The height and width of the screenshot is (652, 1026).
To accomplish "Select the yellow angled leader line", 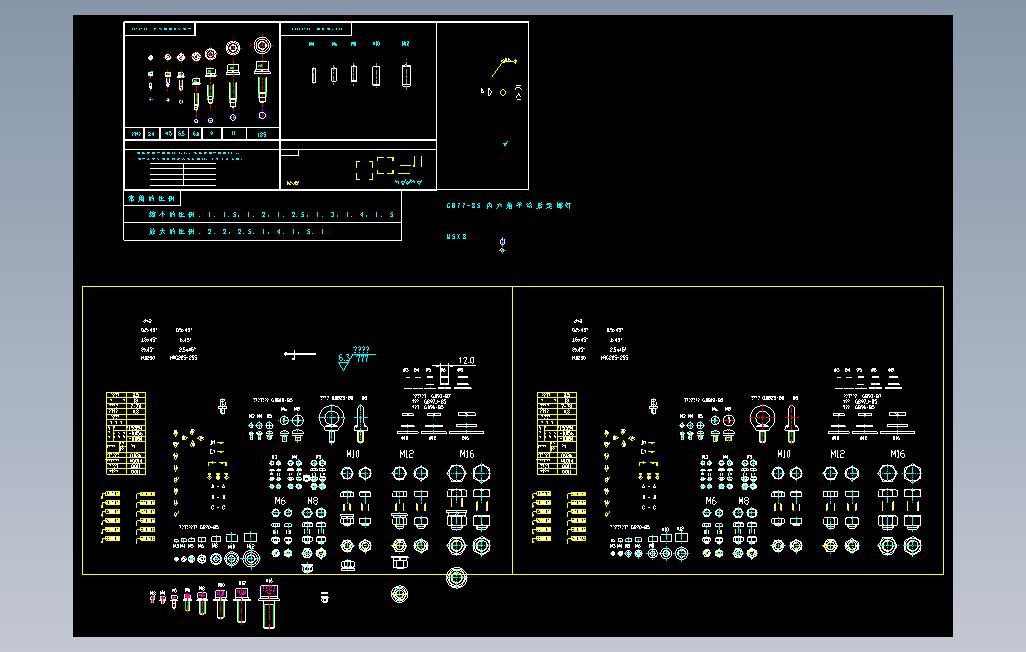I will point(504,66).
